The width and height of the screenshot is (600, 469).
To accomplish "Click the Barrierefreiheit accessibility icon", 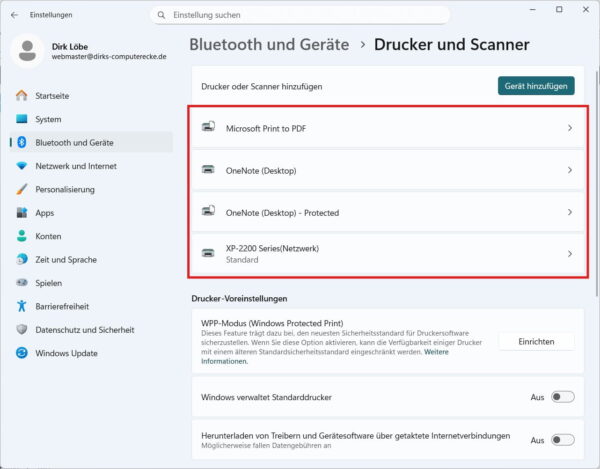I will coord(22,306).
